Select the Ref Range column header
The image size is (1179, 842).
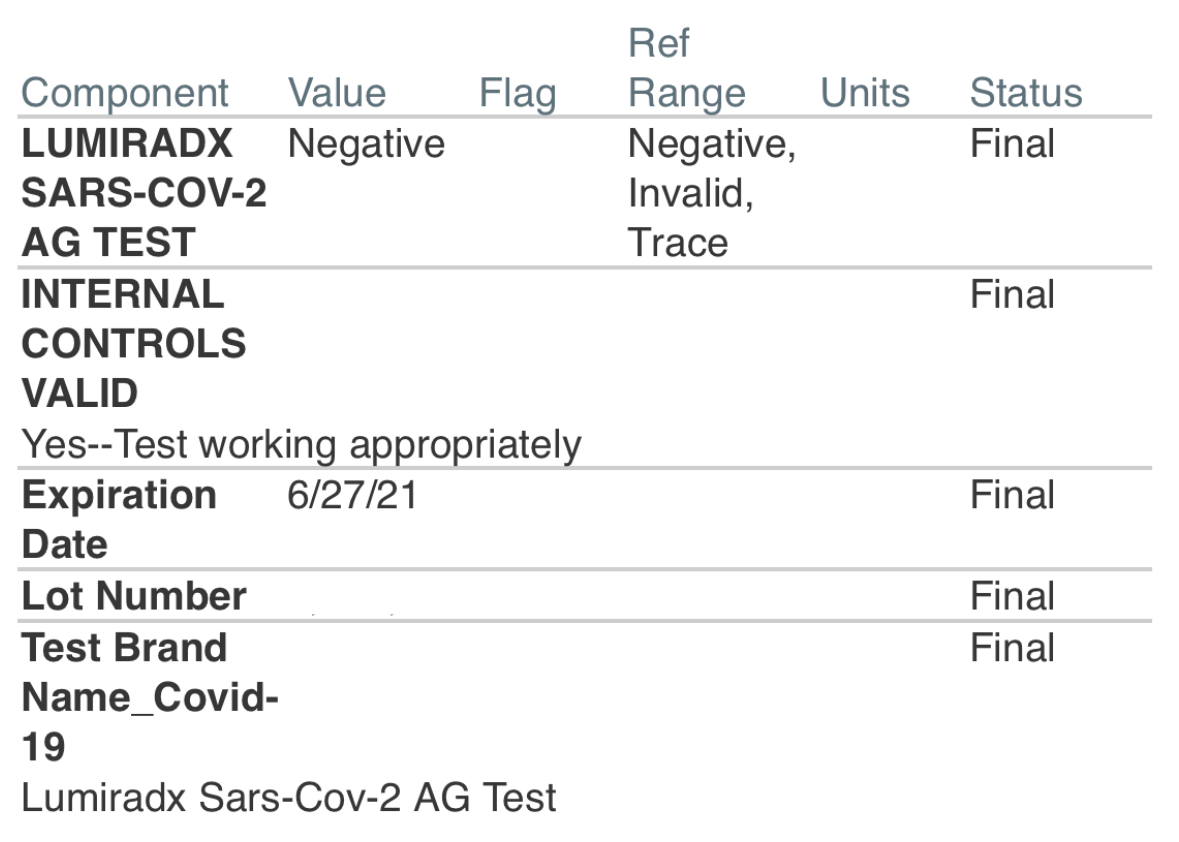coord(686,70)
